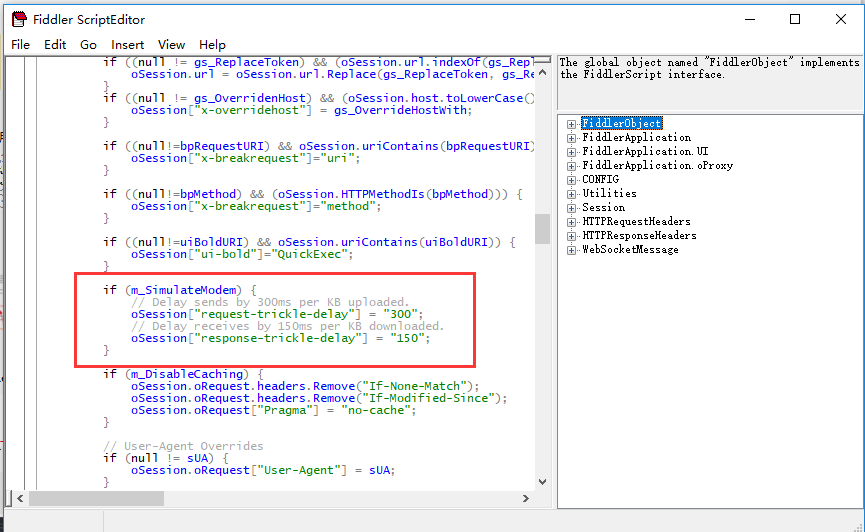Click the horizontal scrollbar thumb
865x532 pixels.
[97, 498]
